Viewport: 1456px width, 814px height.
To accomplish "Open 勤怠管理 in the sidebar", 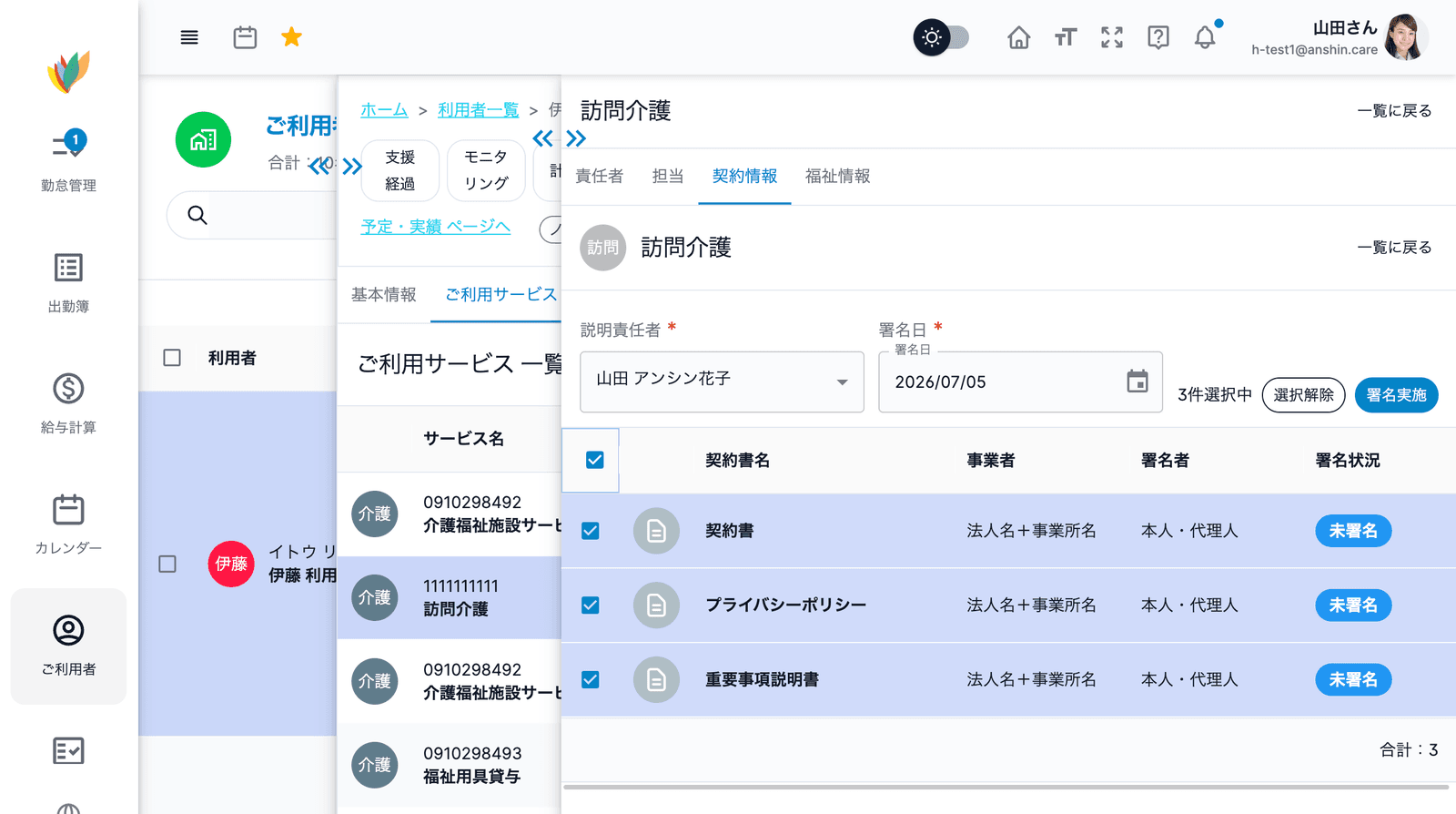I will coord(68,161).
